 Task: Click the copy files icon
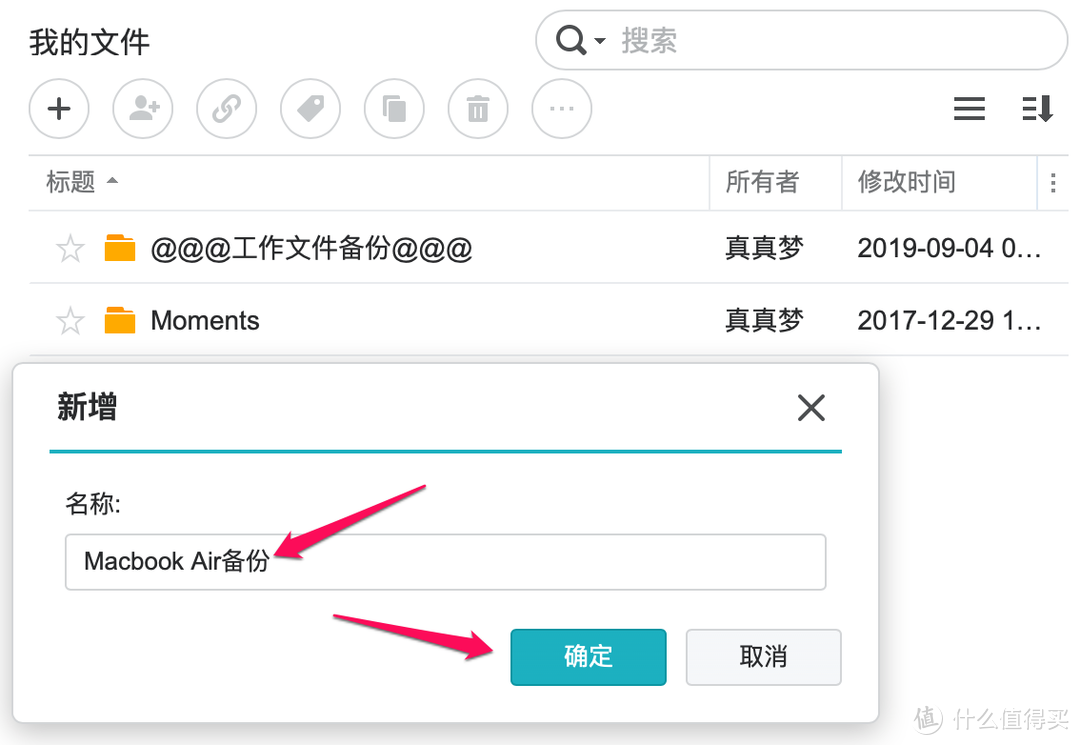[x=394, y=109]
